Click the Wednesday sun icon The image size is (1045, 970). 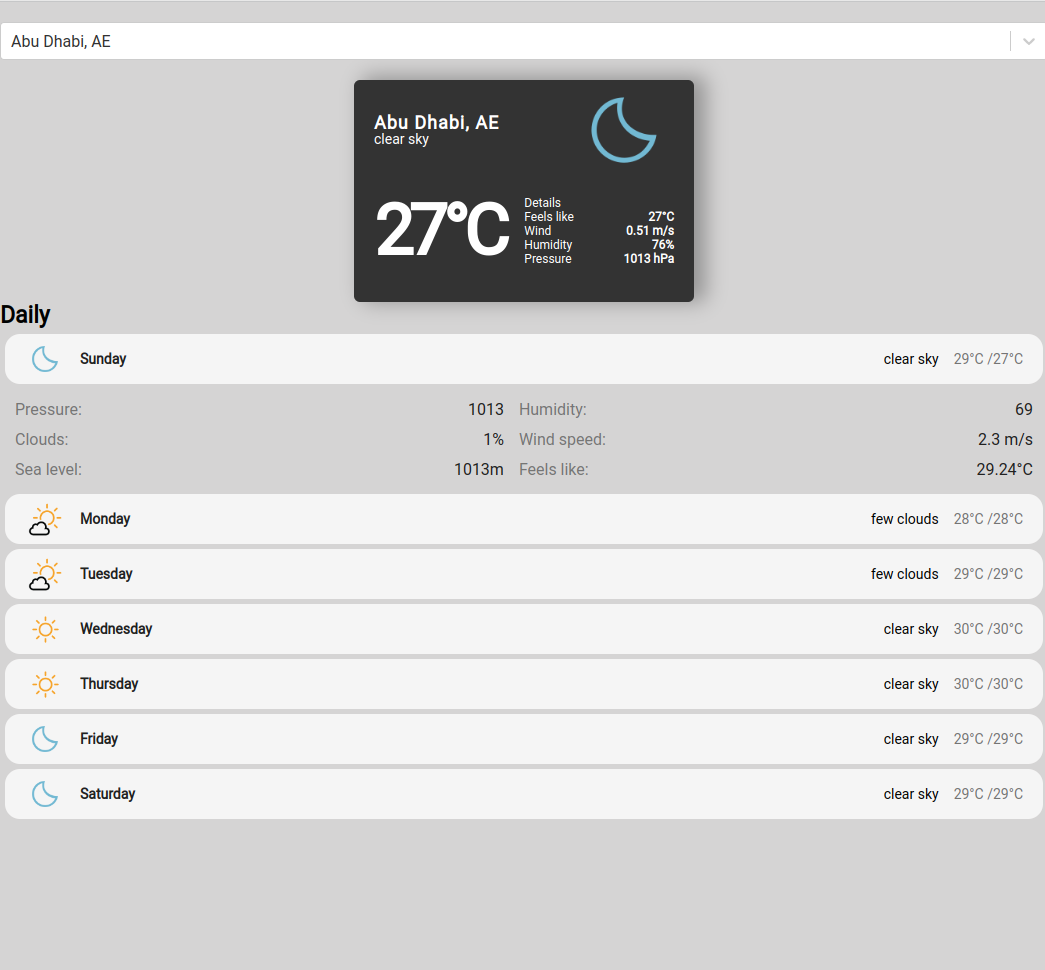[x=45, y=629]
